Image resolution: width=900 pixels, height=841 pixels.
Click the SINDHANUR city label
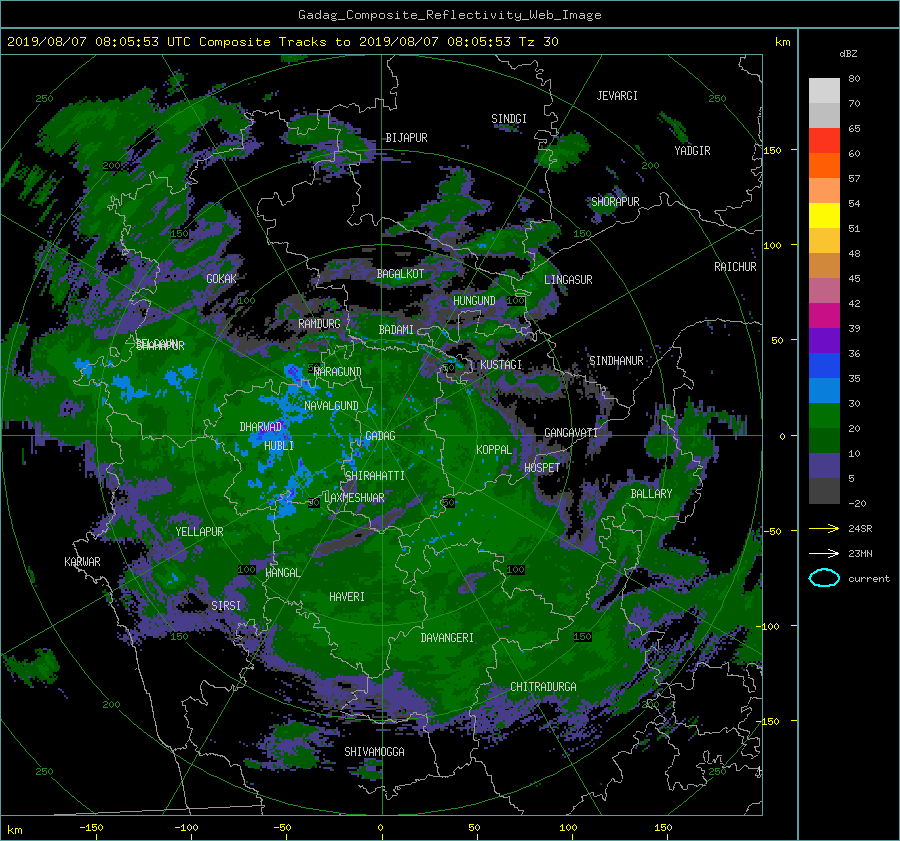point(616,361)
